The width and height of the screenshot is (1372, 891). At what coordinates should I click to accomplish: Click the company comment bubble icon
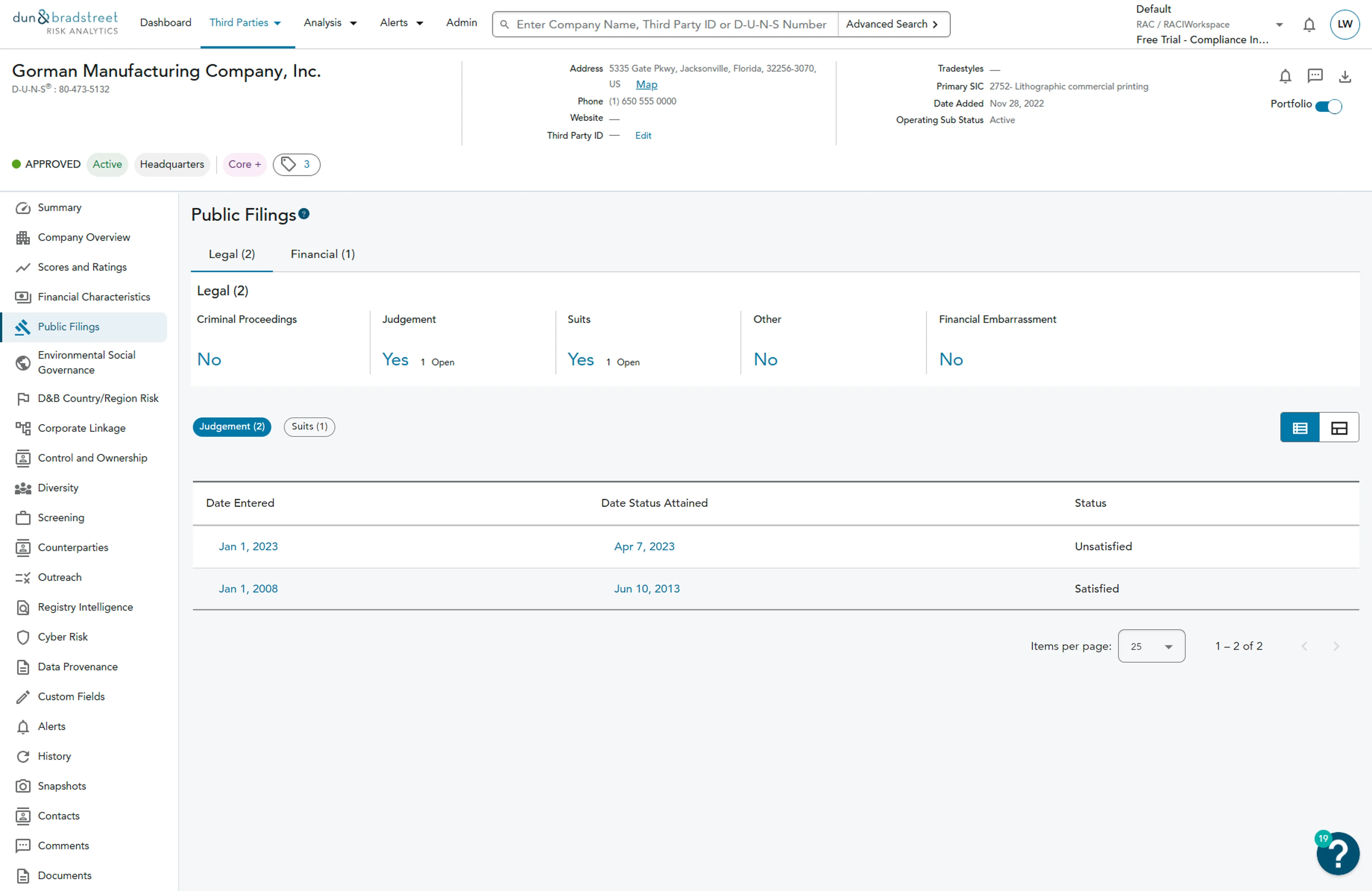1315,76
